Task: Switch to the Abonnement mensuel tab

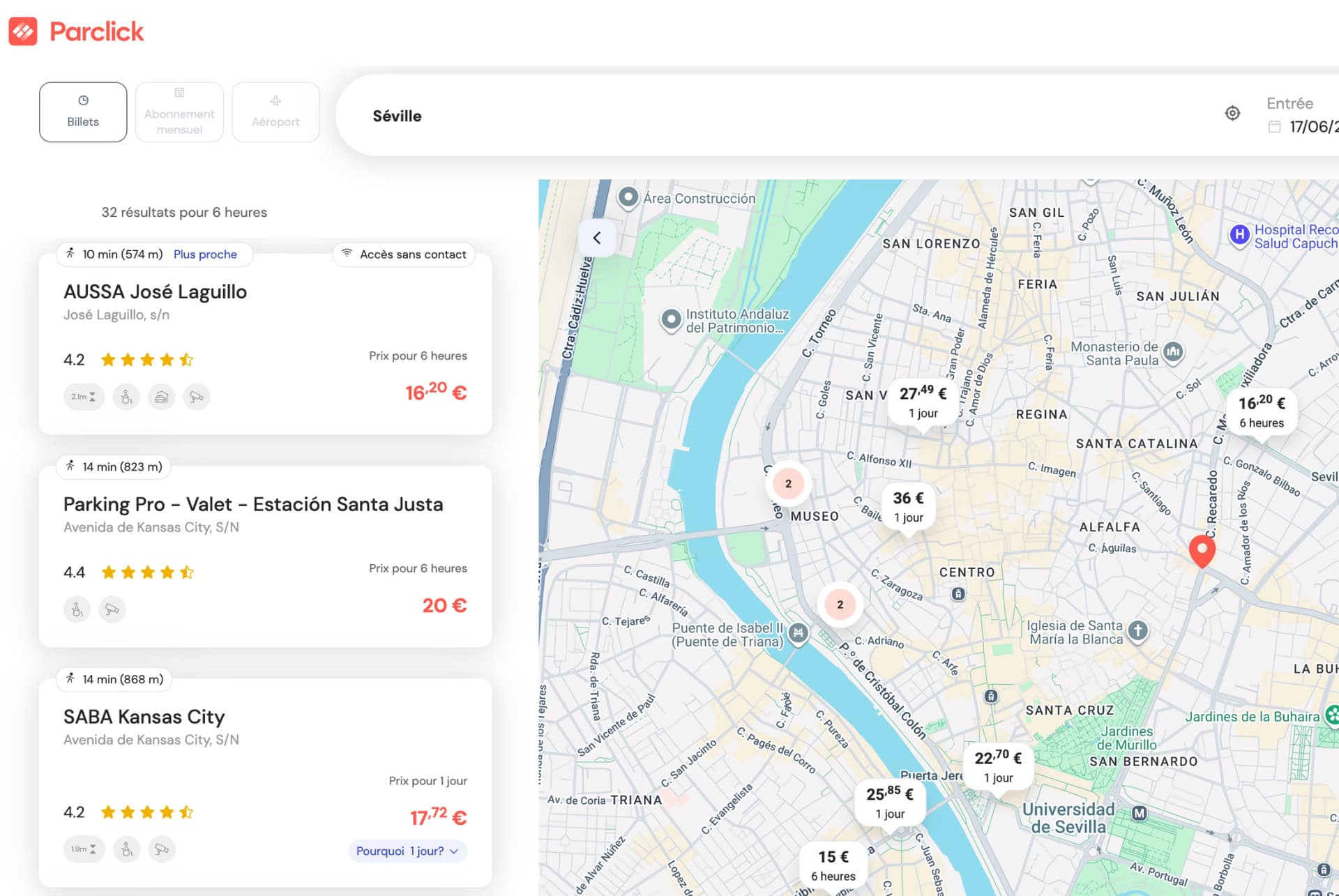Action: coord(179,112)
